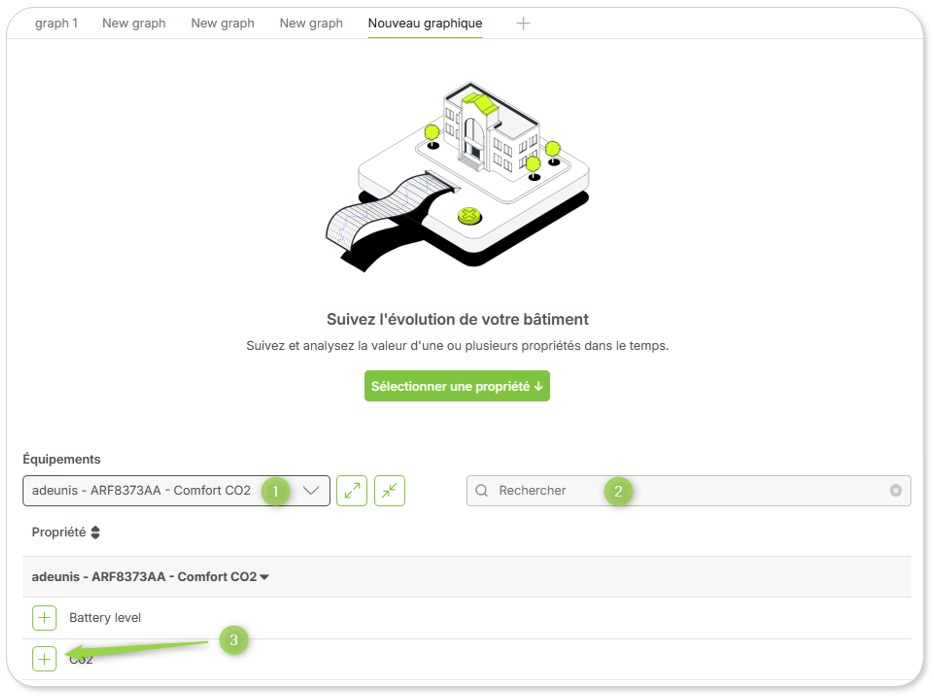The width and height of the screenshot is (934, 697).
Task: Add a new graph tab with plus icon
Action: point(523,23)
